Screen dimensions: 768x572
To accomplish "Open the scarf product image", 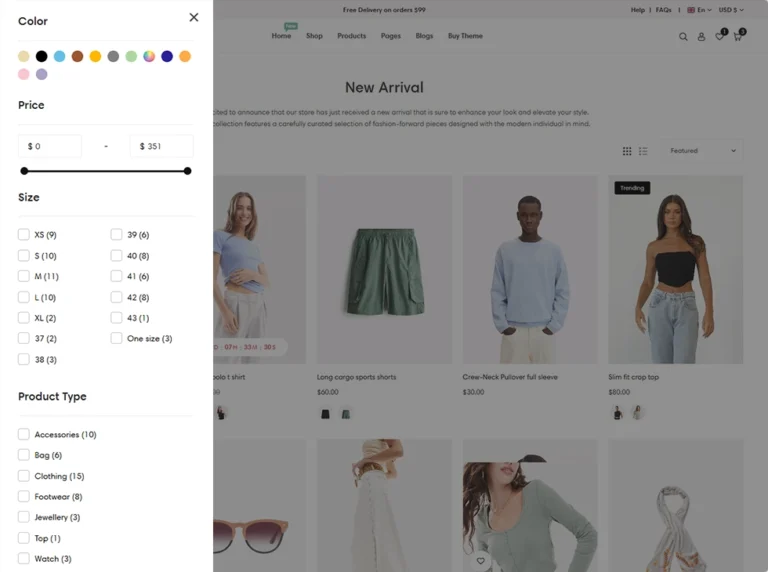I will (675, 506).
